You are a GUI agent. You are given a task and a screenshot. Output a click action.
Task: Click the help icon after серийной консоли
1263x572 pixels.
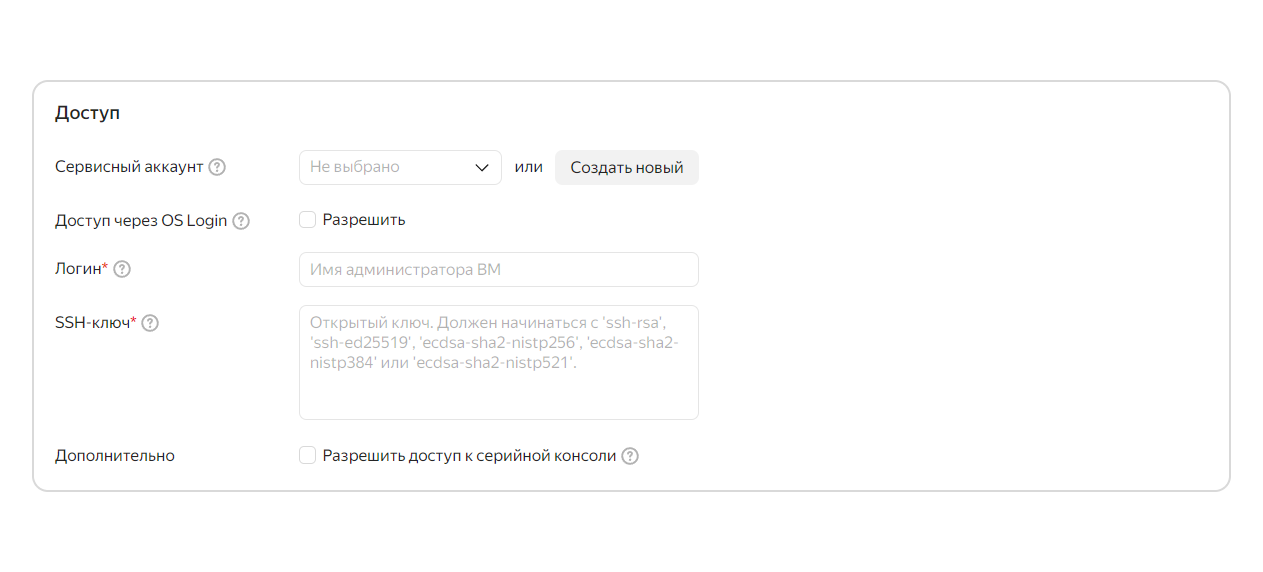tap(630, 456)
